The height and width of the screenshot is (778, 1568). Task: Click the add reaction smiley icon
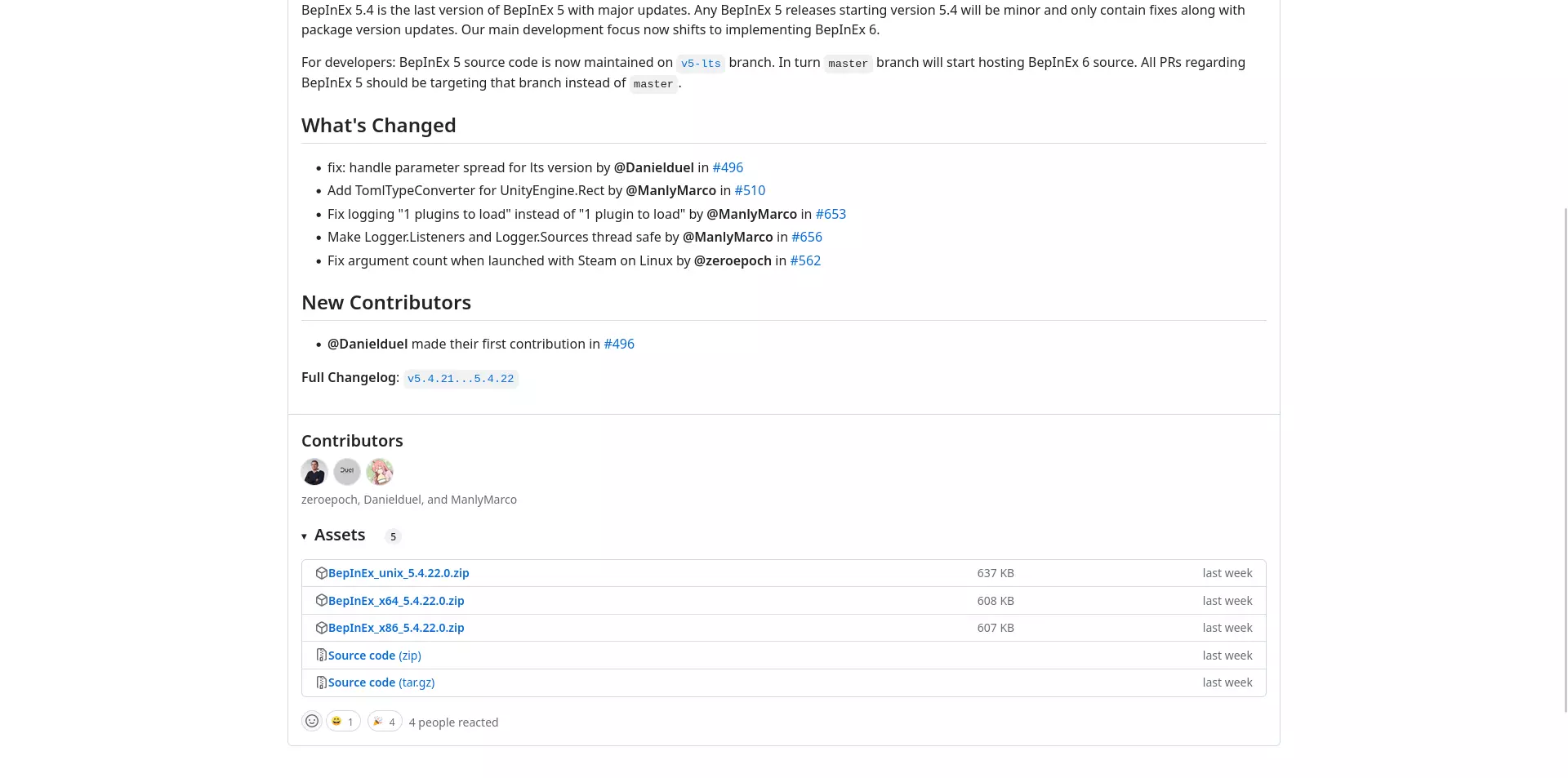[x=312, y=722]
